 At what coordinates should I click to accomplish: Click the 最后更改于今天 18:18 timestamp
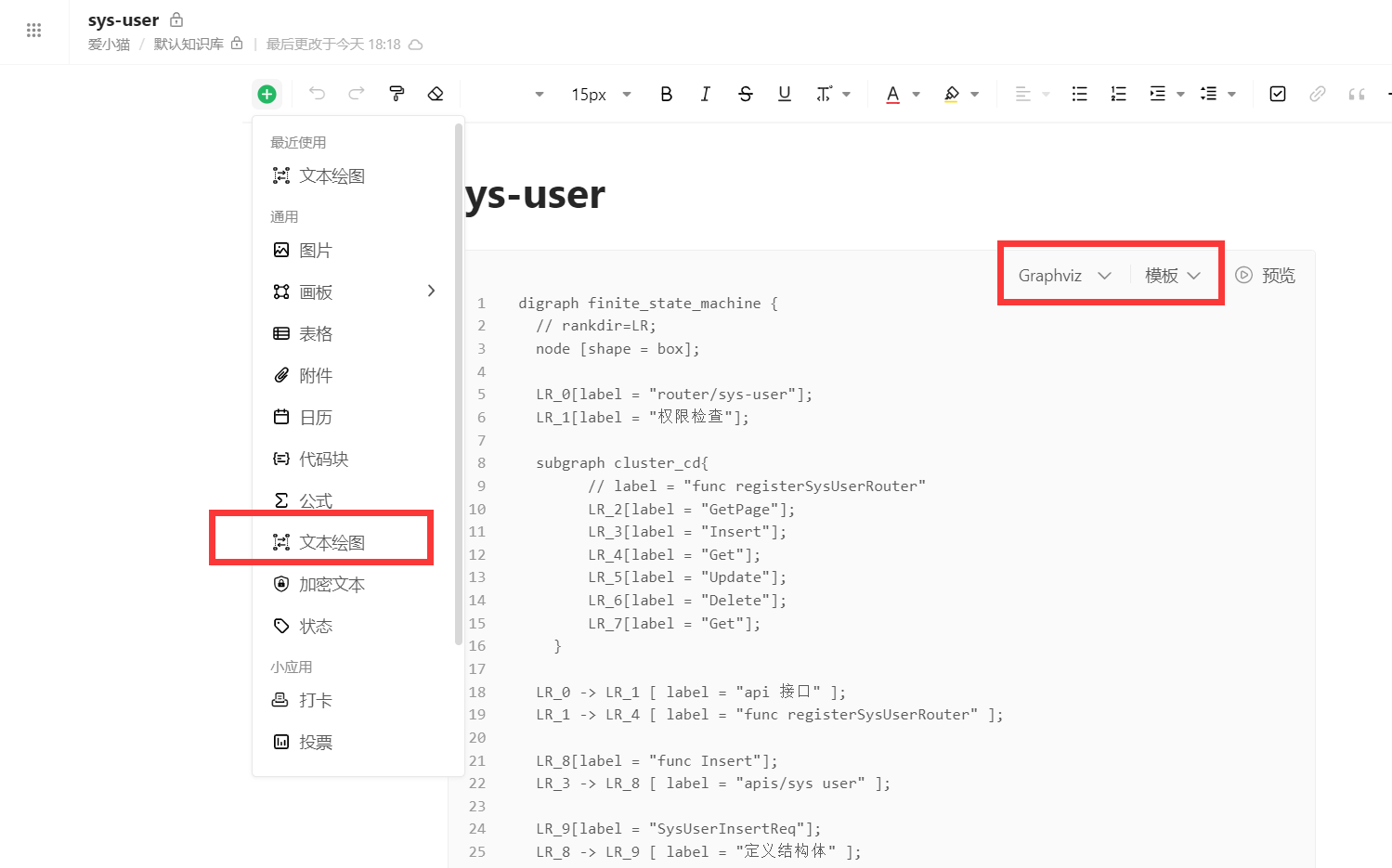(x=333, y=44)
